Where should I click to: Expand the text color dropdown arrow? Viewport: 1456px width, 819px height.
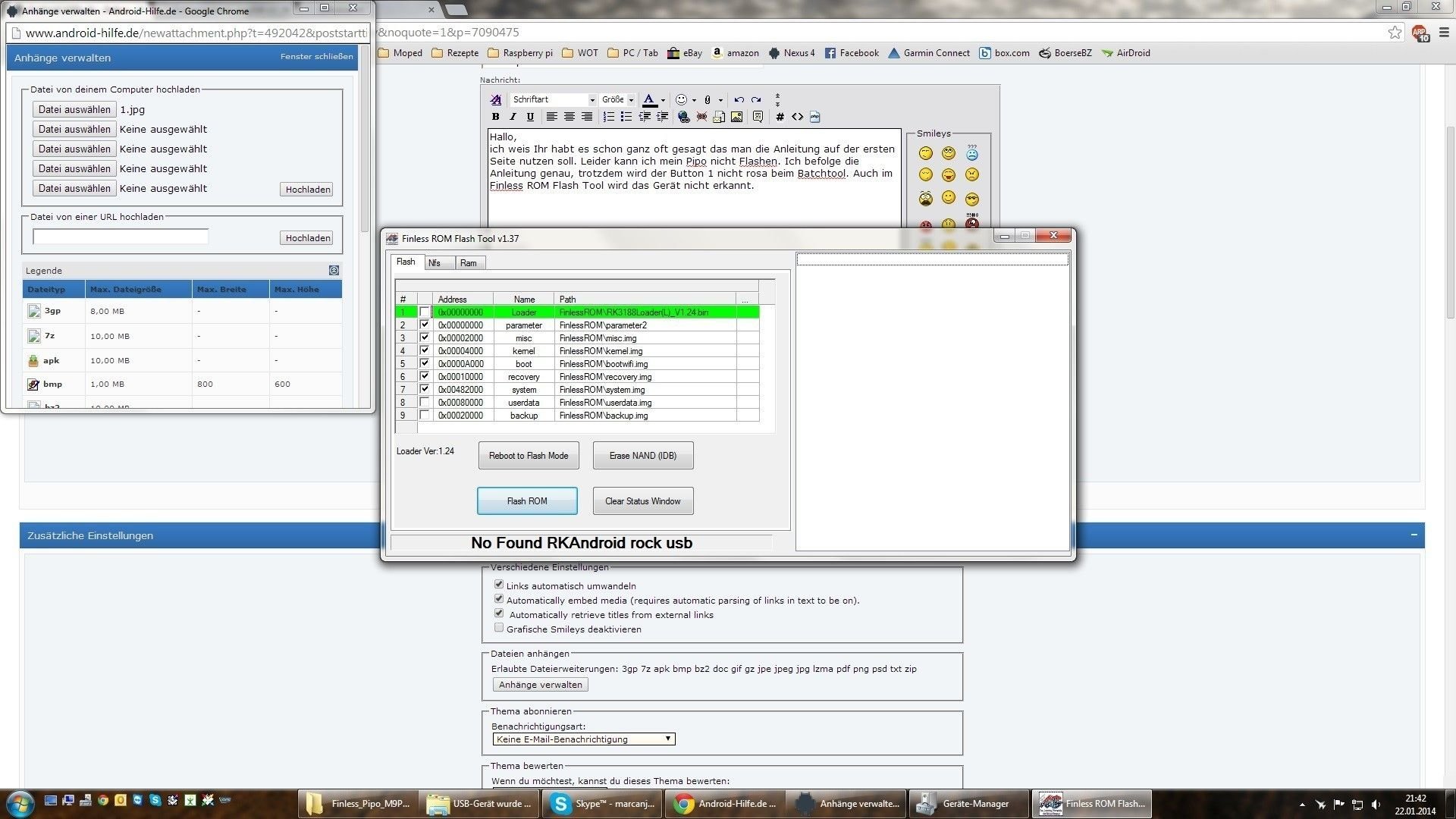[x=663, y=100]
